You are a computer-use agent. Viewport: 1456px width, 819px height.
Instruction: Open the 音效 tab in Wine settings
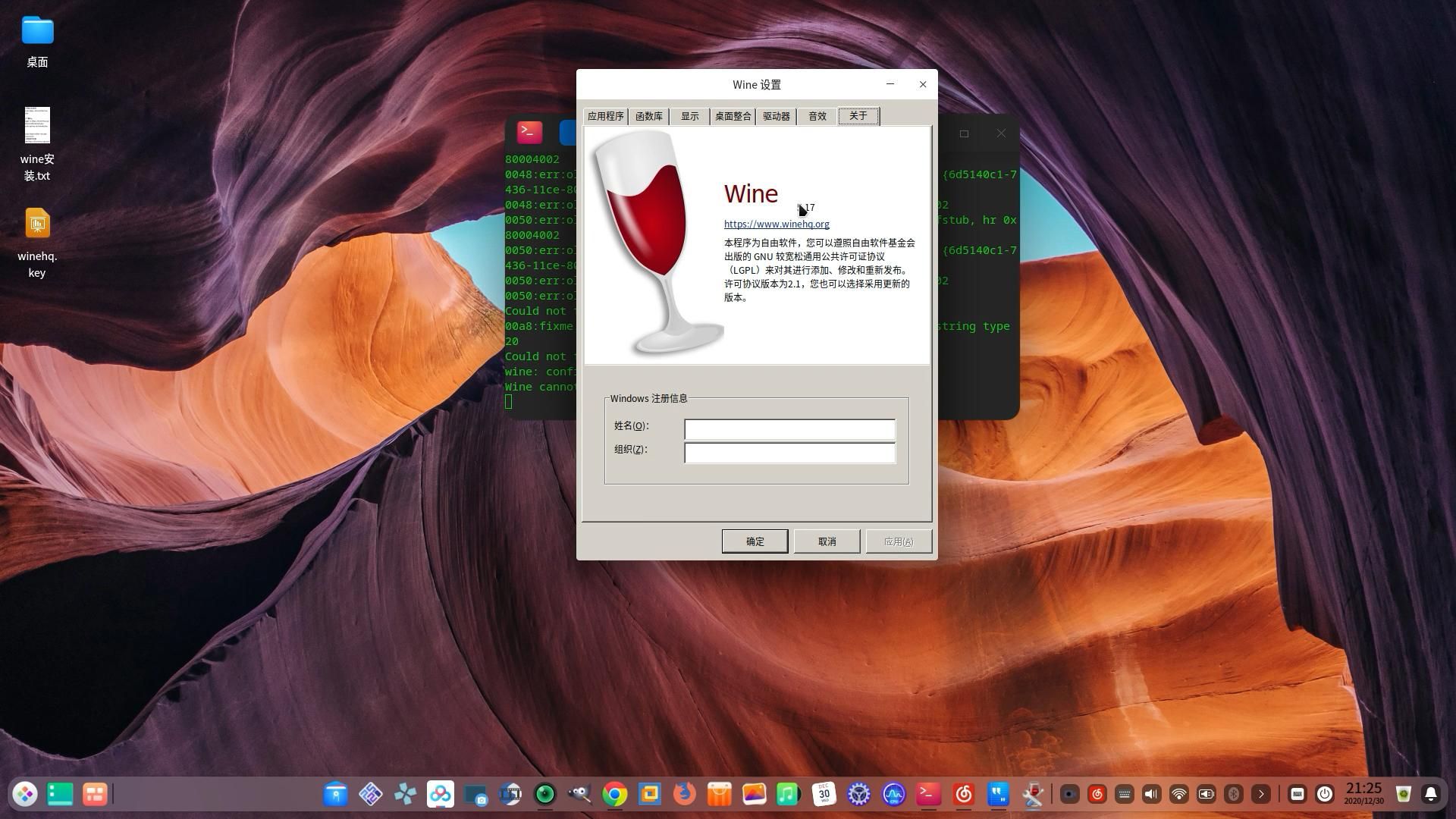click(817, 116)
